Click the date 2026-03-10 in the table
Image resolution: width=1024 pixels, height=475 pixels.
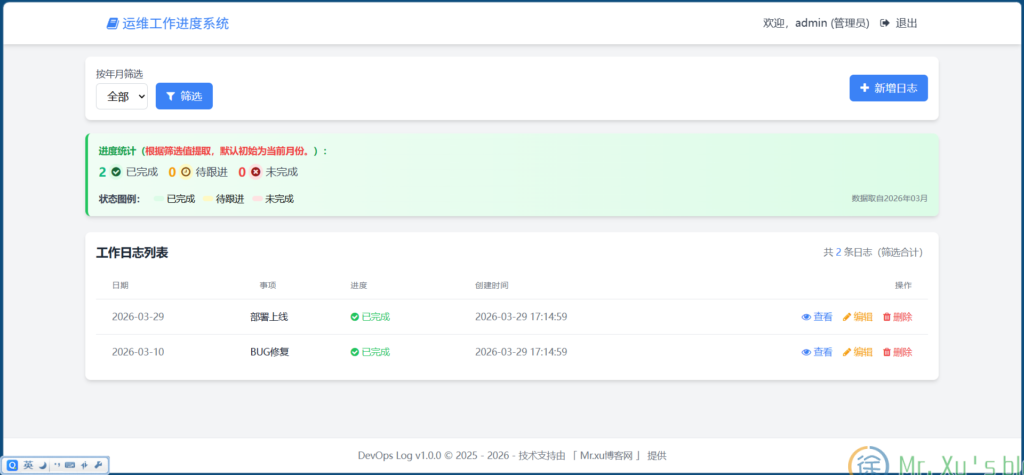pos(138,352)
